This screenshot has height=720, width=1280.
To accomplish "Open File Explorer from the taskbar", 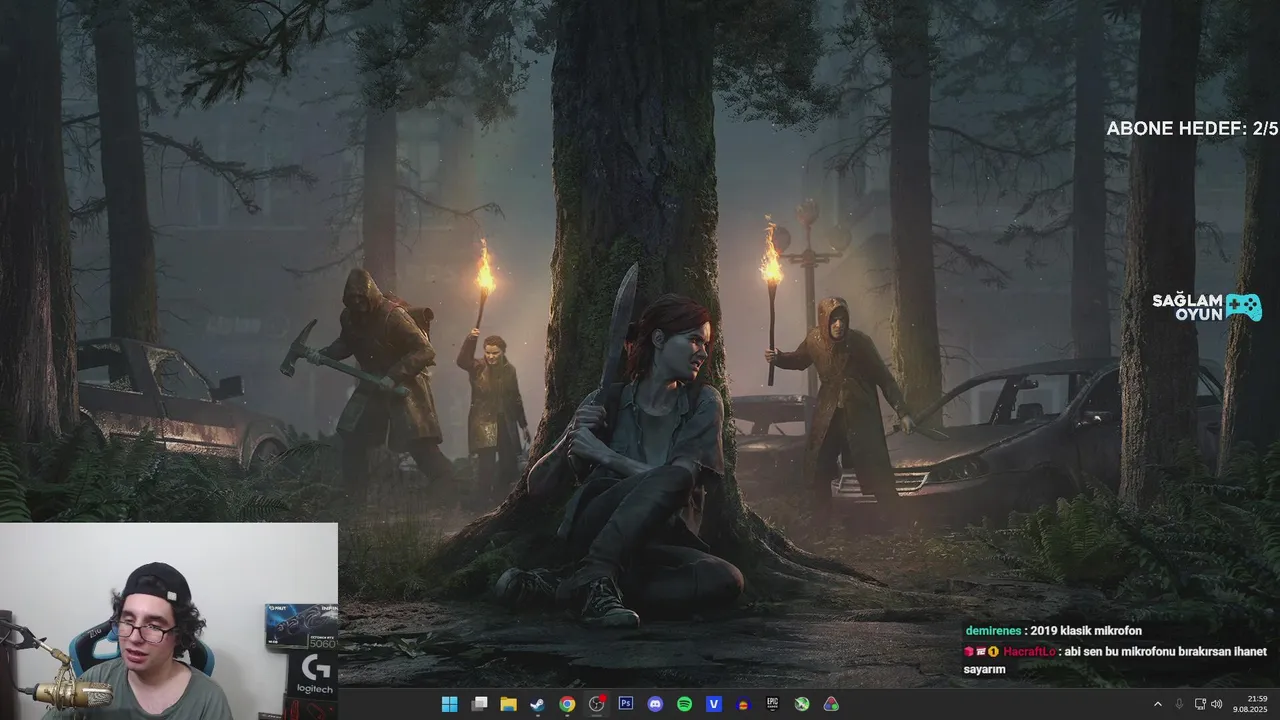I will click(508, 704).
